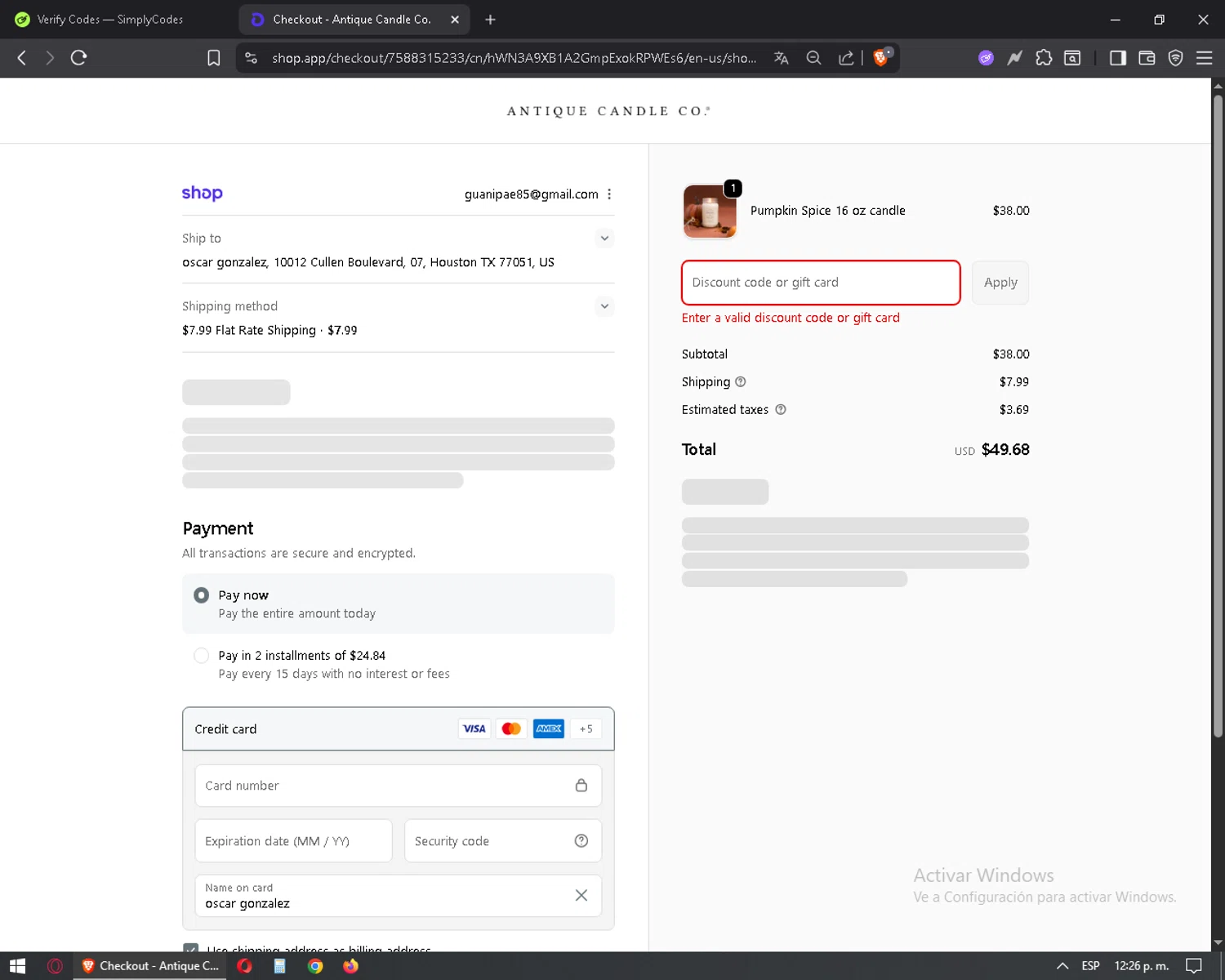
Task: Open Chrome from the taskbar
Action: pyautogui.click(x=315, y=966)
